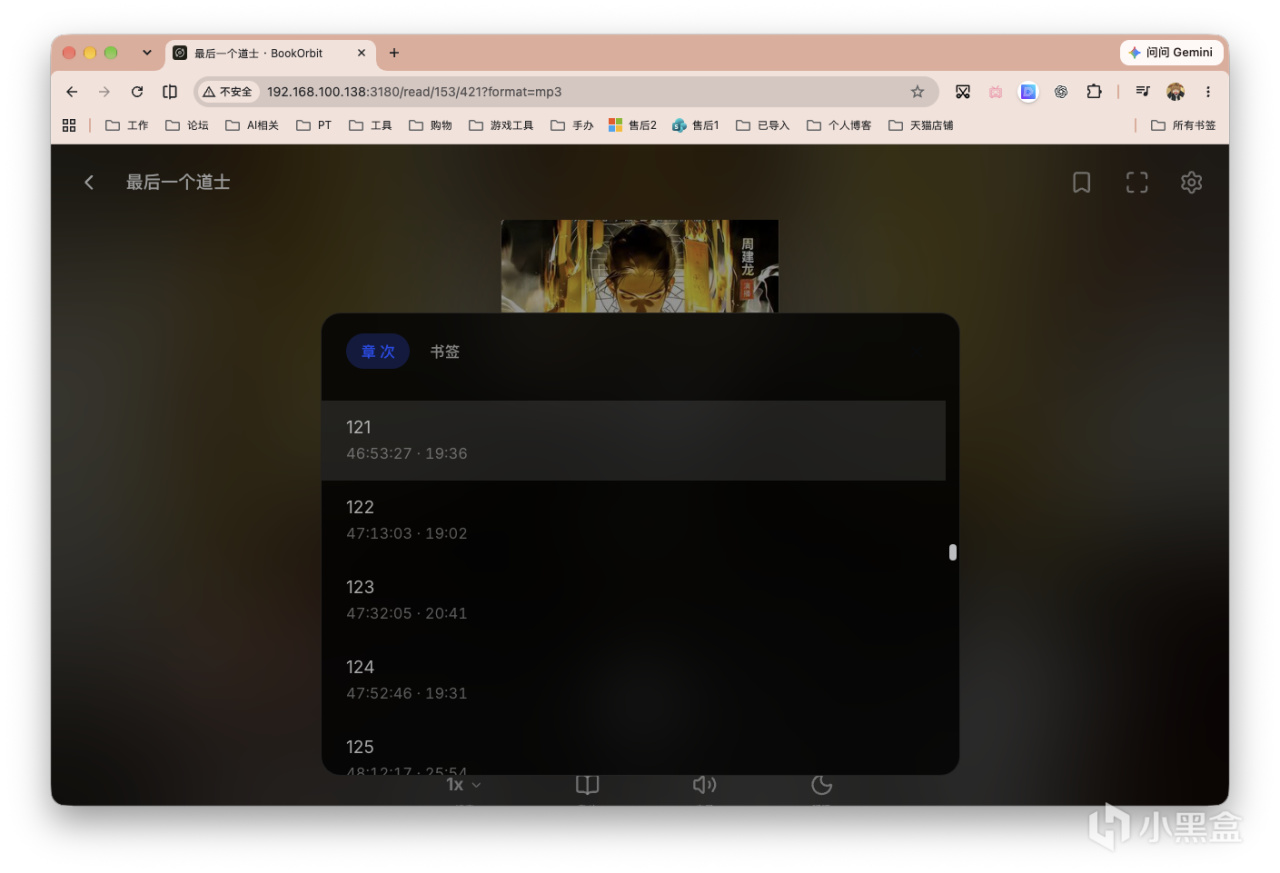This screenshot has height=873, width=1280.
Task: Click the 不安全 site security chip
Action: click(x=229, y=91)
